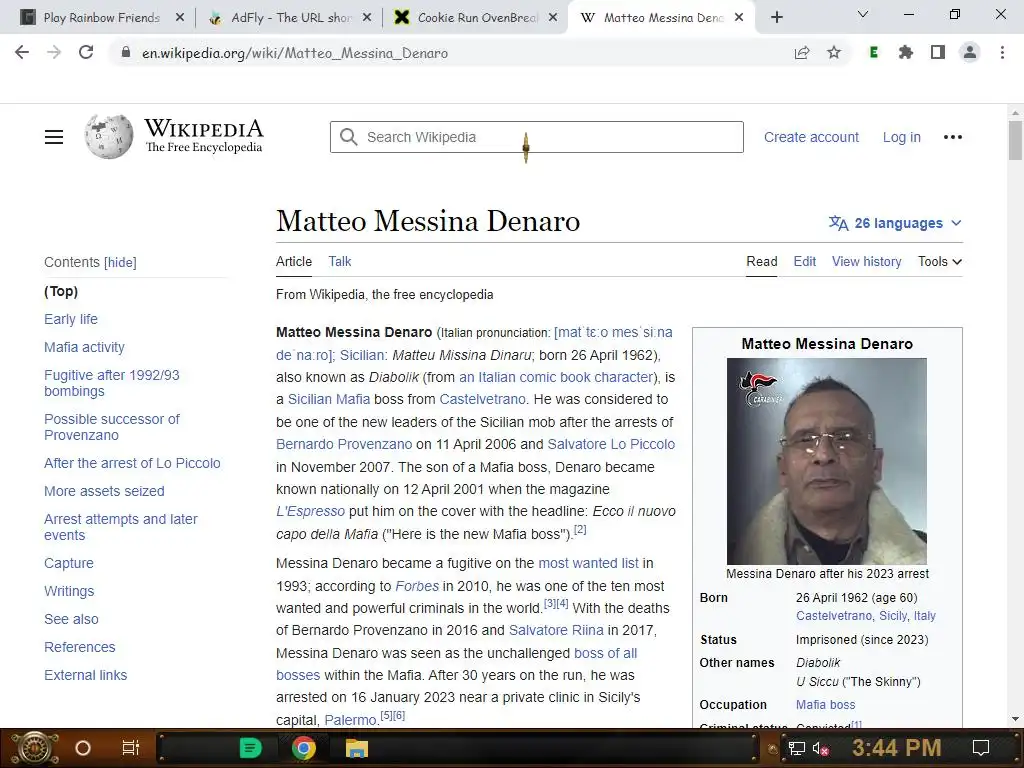Open the Bernardo Provenzano link
The height and width of the screenshot is (768, 1024).
point(344,444)
